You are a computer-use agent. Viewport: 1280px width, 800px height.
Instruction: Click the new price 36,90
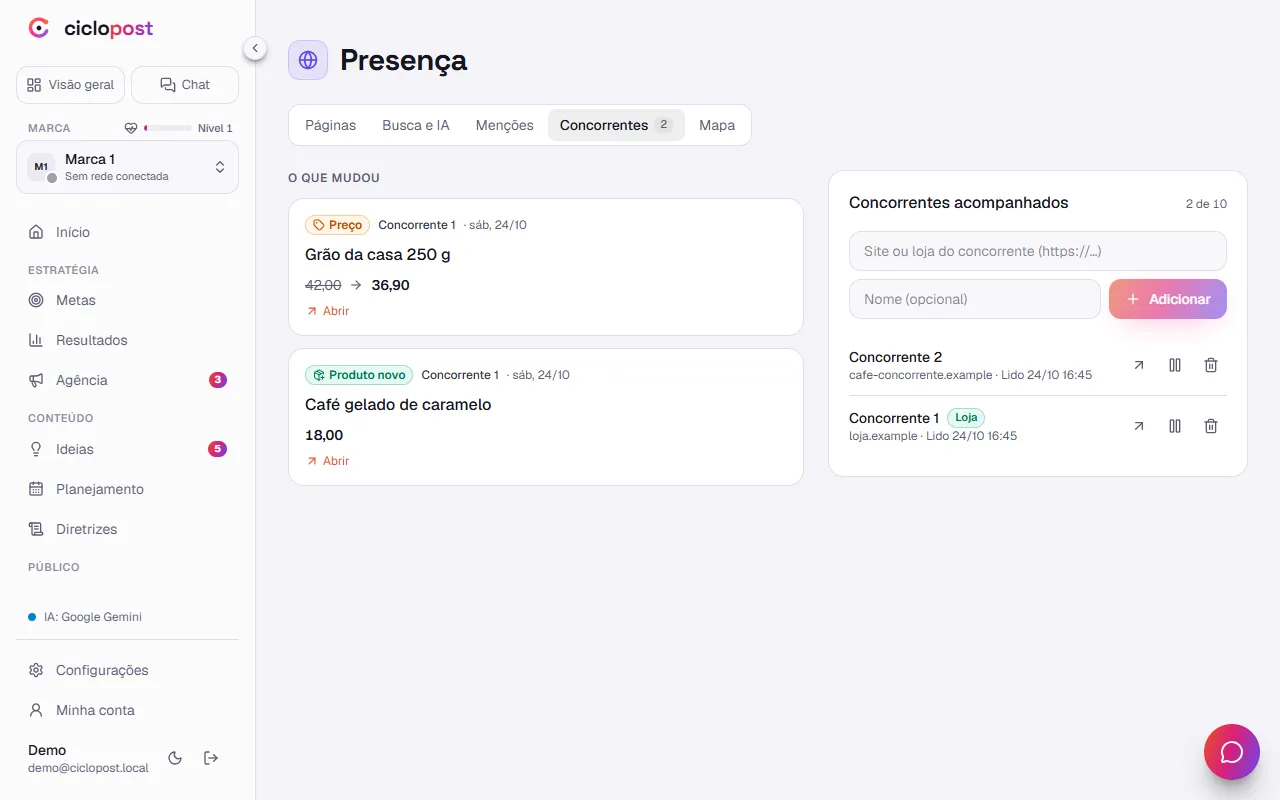[390, 285]
